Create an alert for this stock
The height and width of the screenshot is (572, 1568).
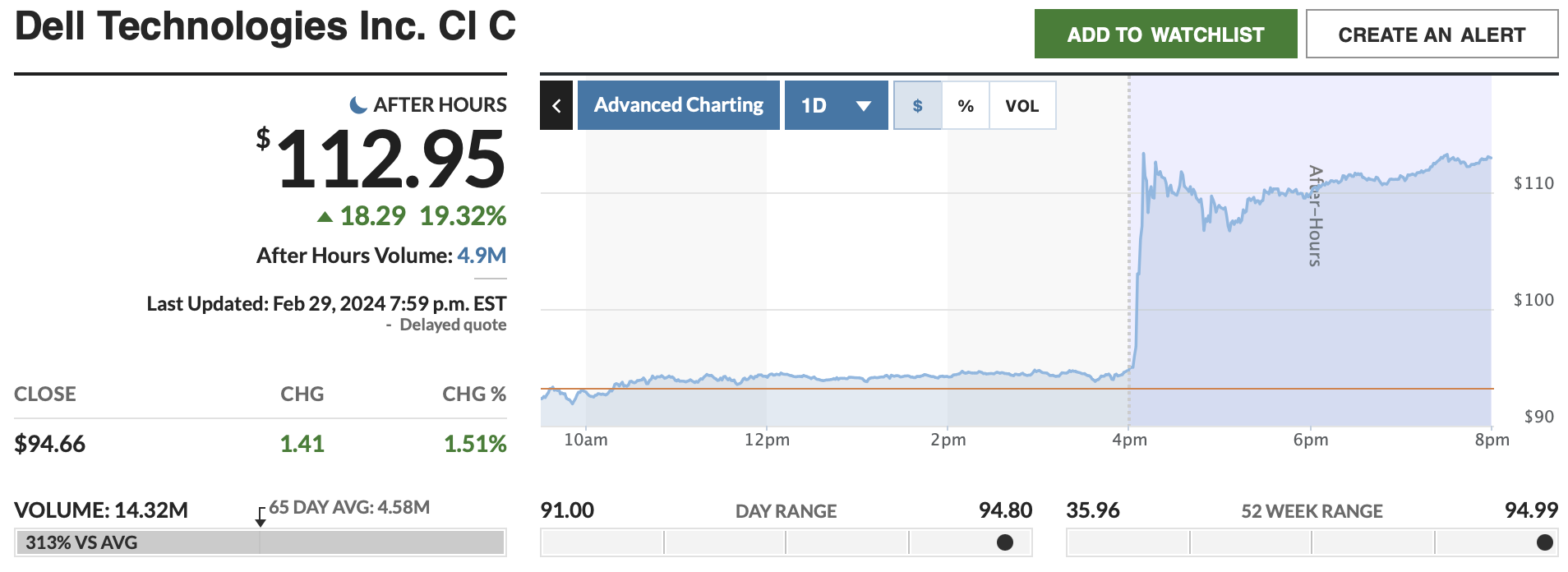(1431, 35)
